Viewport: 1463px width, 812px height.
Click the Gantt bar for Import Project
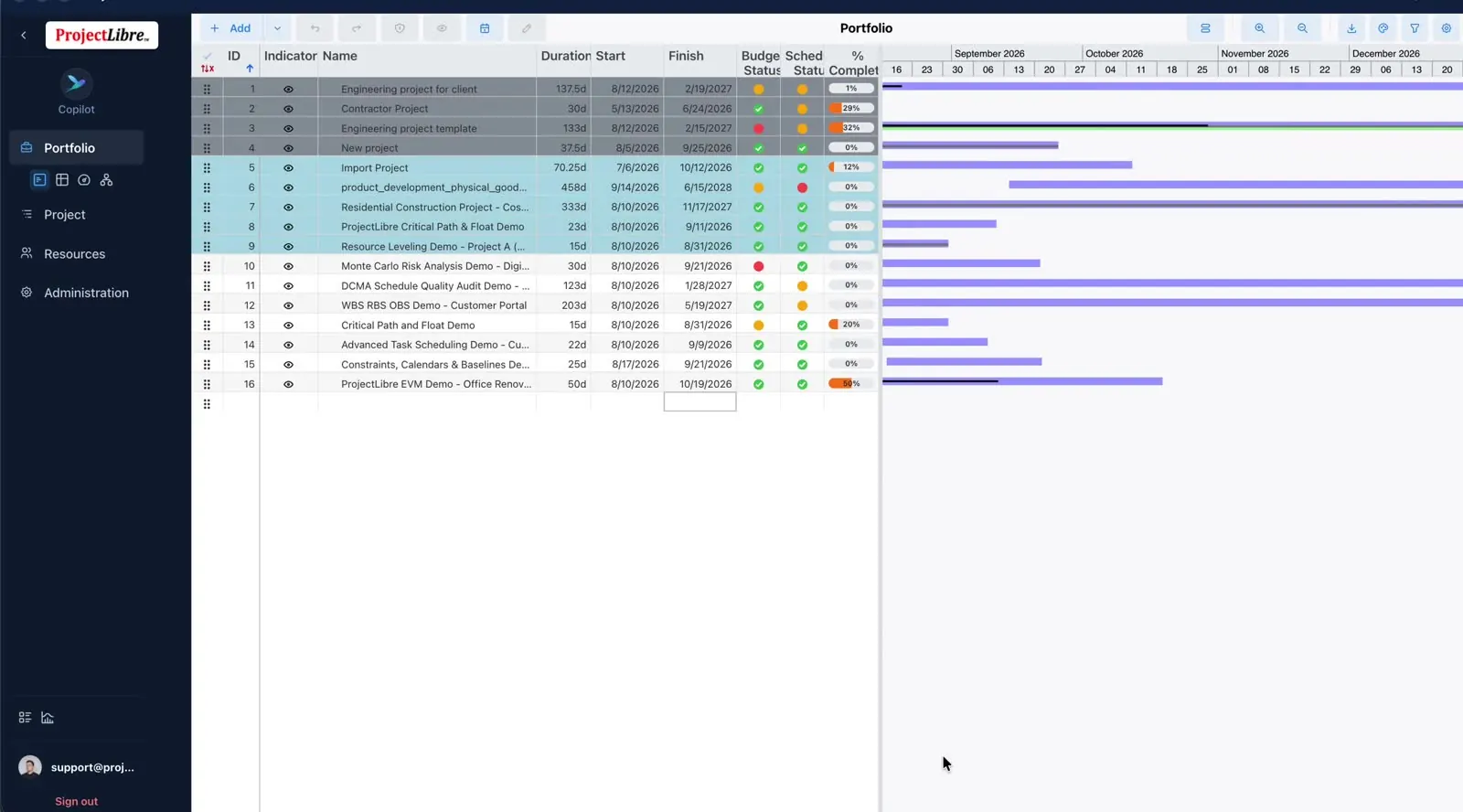(x=1007, y=166)
